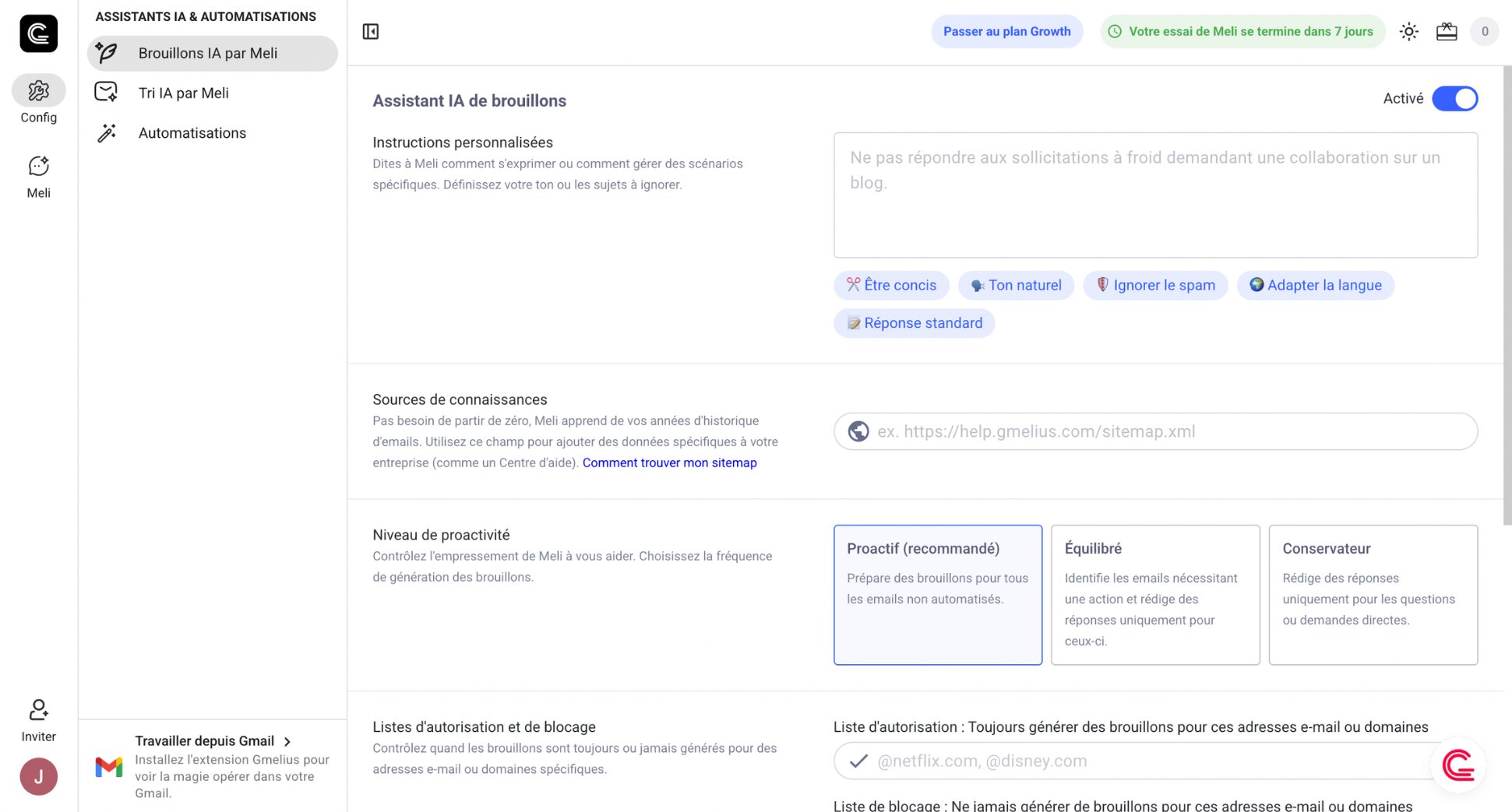
Task: Expand Travailler depuis Gmail chevron
Action: click(288, 741)
